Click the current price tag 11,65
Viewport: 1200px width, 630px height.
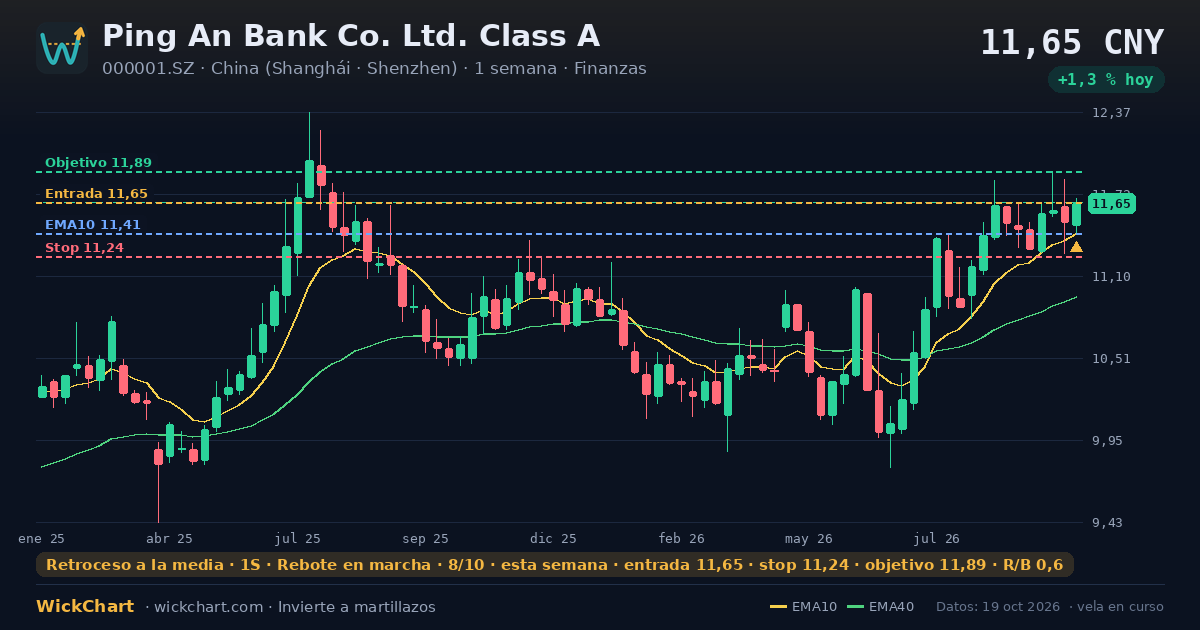pos(1111,204)
